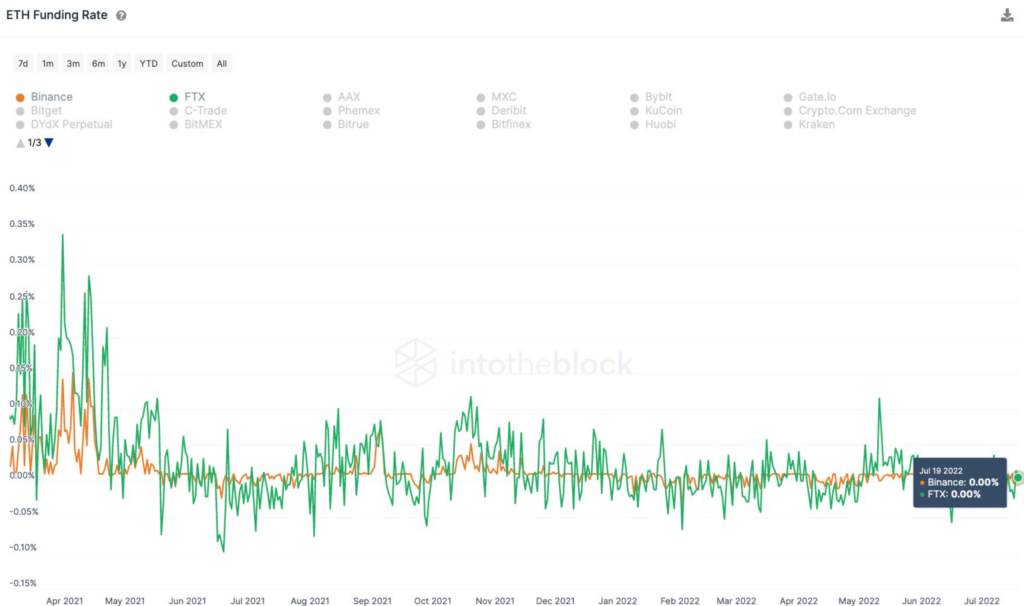Go to previous legend page arrow
Image resolution: width=1024 pixels, height=606 pixels.
tap(20, 142)
